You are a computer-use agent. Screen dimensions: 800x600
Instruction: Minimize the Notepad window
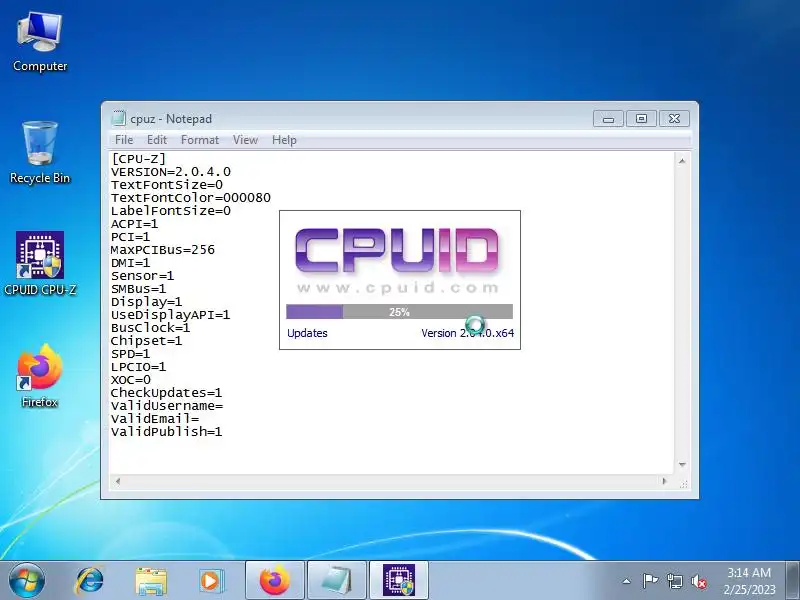pyautogui.click(x=608, y=119)
